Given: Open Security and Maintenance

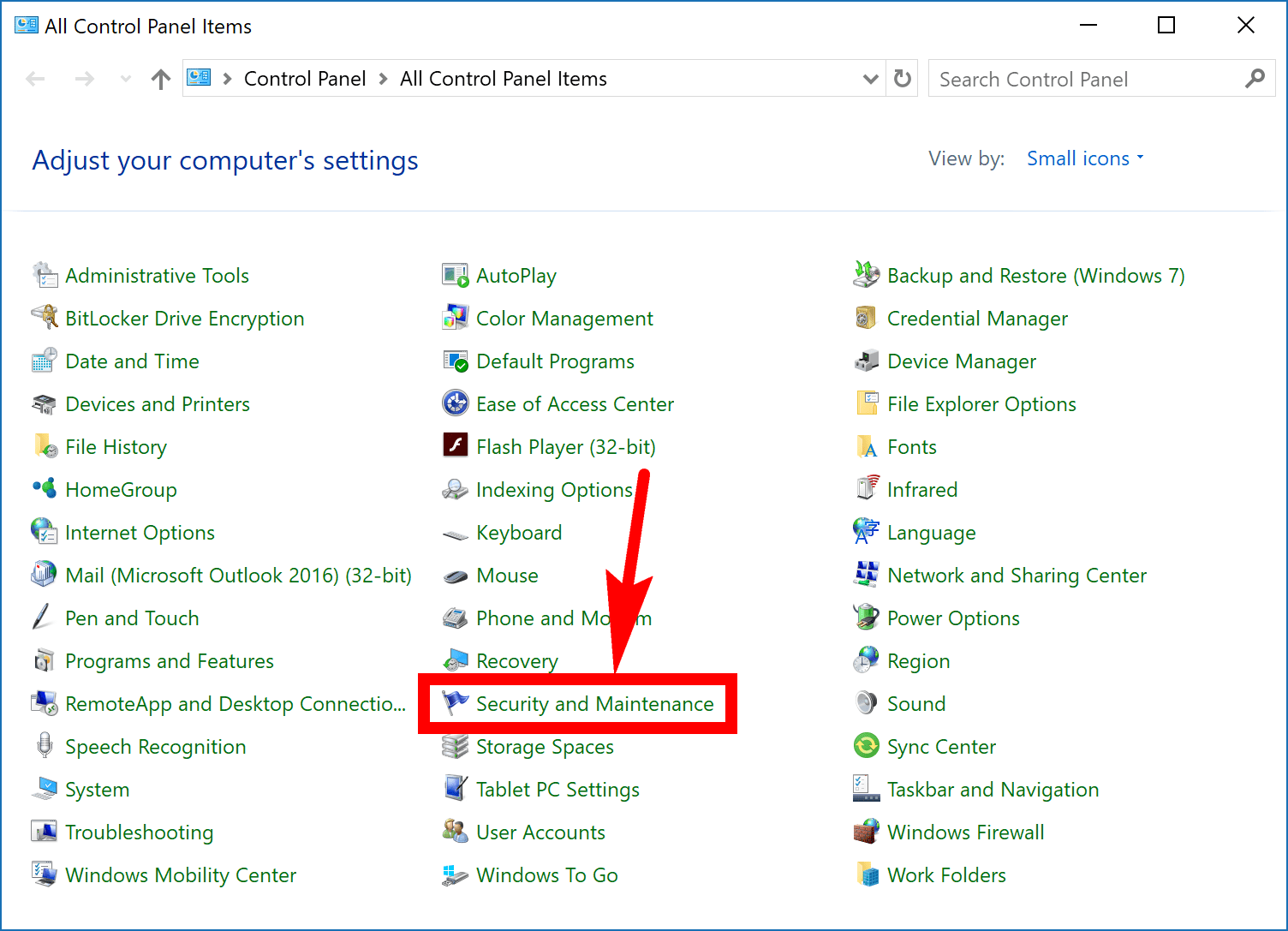Looking at the screenshot, I should 594,703.
